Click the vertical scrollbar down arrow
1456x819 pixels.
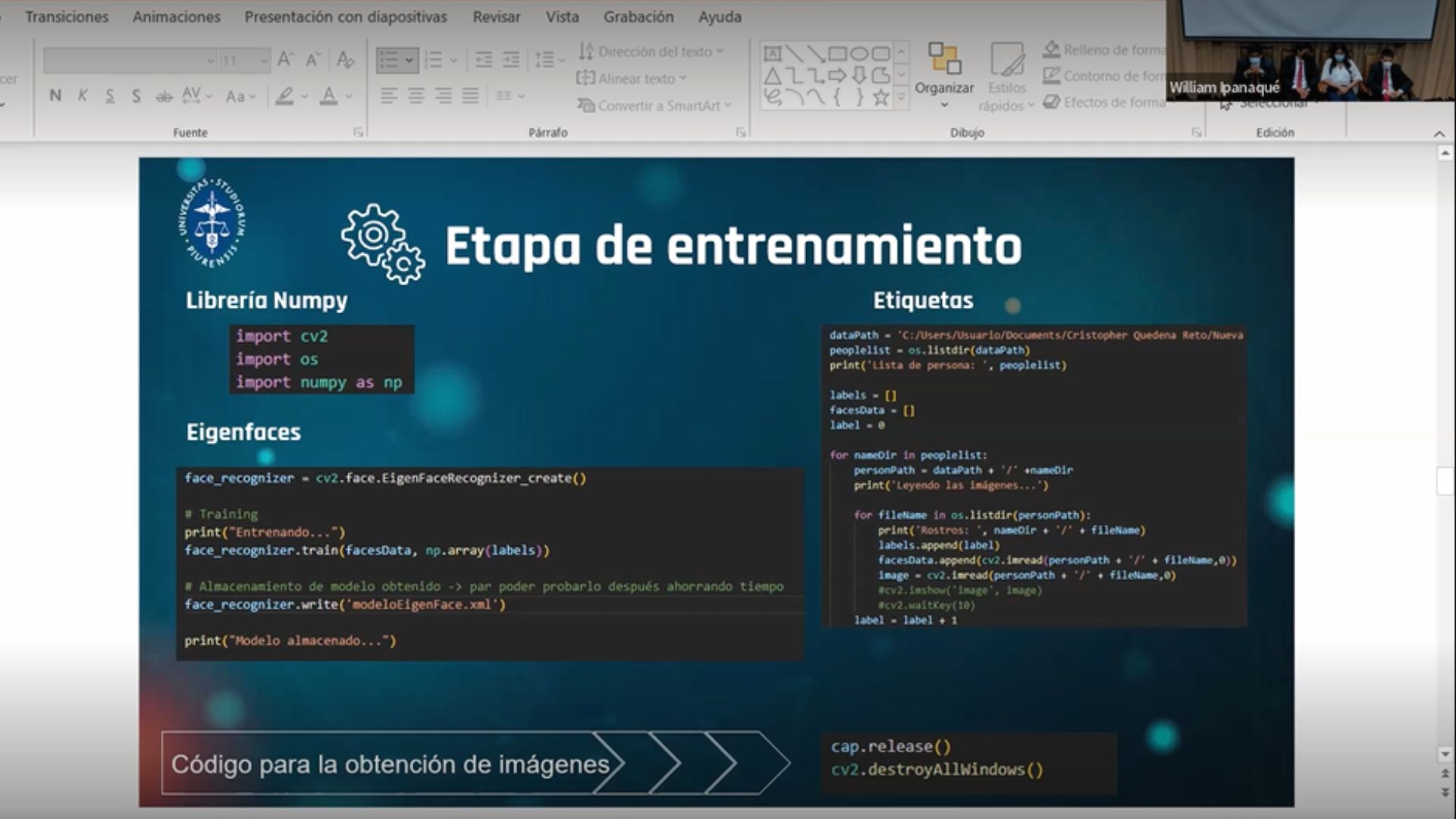point(1445,754)
